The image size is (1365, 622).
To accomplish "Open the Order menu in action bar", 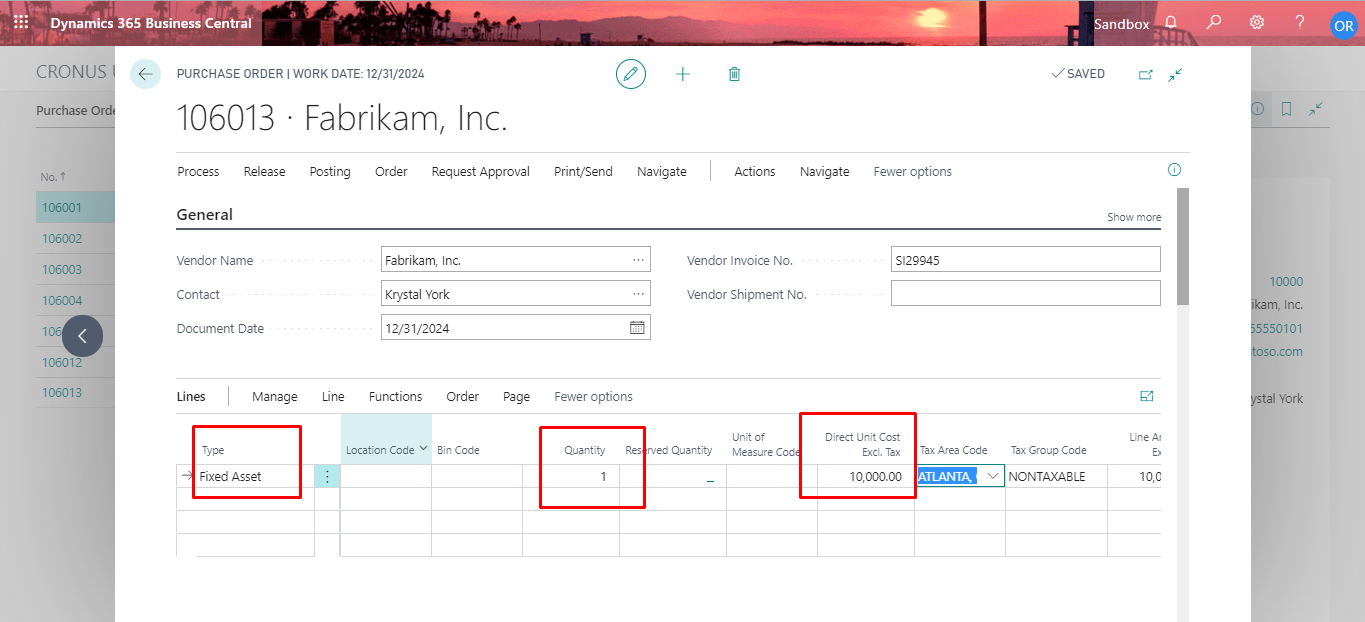I will pyautogui.click(x=391, y=171).
